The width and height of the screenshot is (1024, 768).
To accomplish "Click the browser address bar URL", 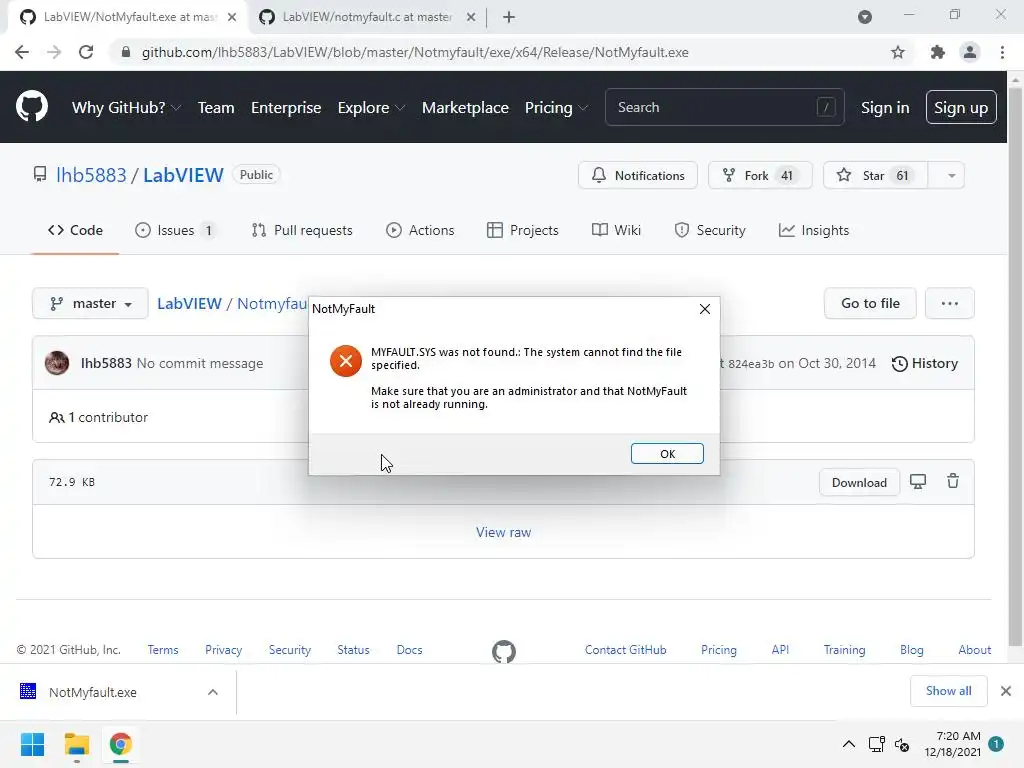I will tap(415, 52).
